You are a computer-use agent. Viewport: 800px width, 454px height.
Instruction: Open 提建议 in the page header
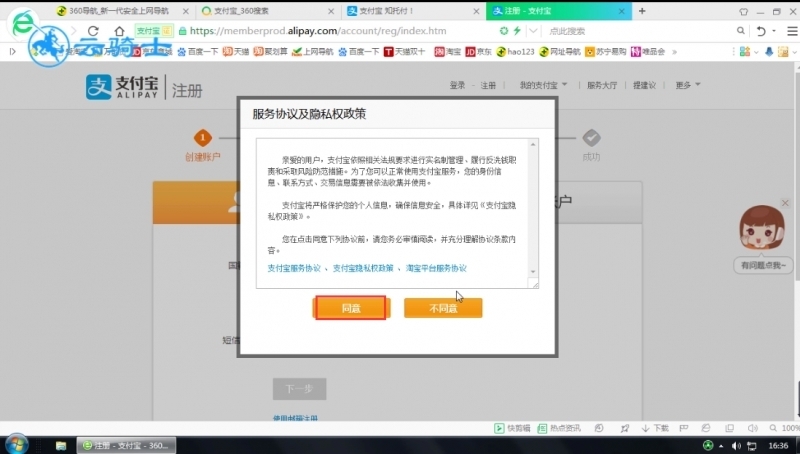(644, 85)
